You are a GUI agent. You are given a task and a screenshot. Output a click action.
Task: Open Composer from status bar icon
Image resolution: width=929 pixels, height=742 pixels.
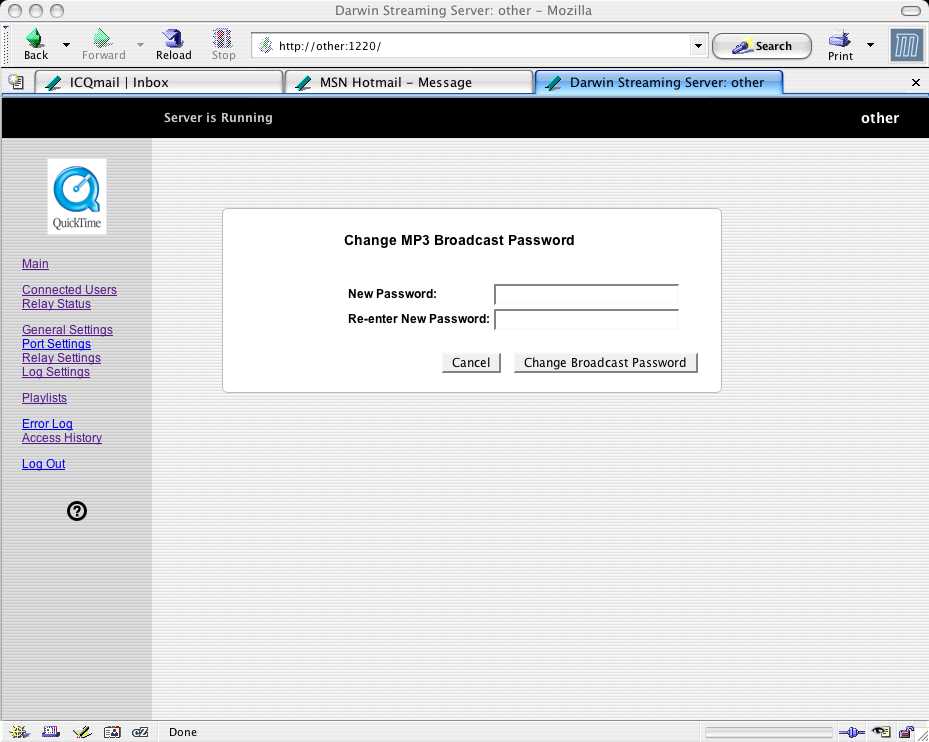tap(81, 732)
